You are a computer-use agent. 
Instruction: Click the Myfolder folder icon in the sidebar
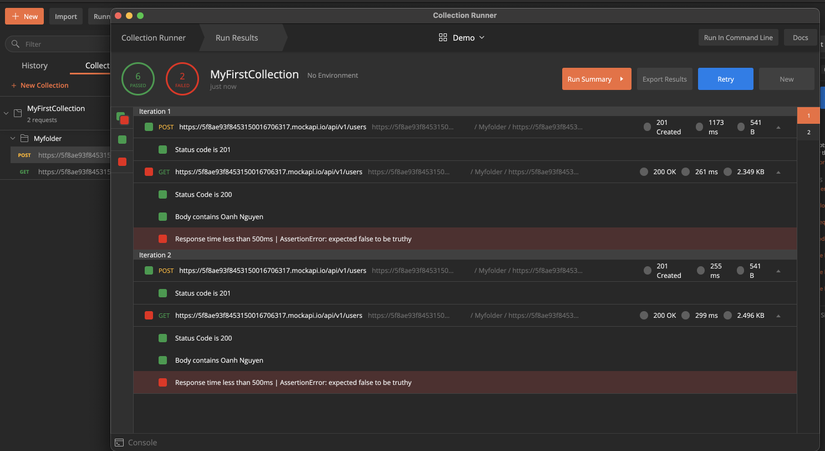[x=25, y=139]
